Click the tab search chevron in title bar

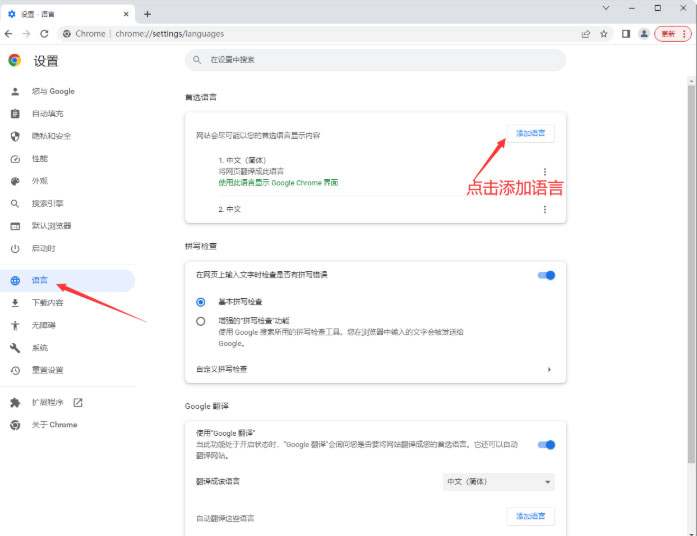[x=606, y=8]
